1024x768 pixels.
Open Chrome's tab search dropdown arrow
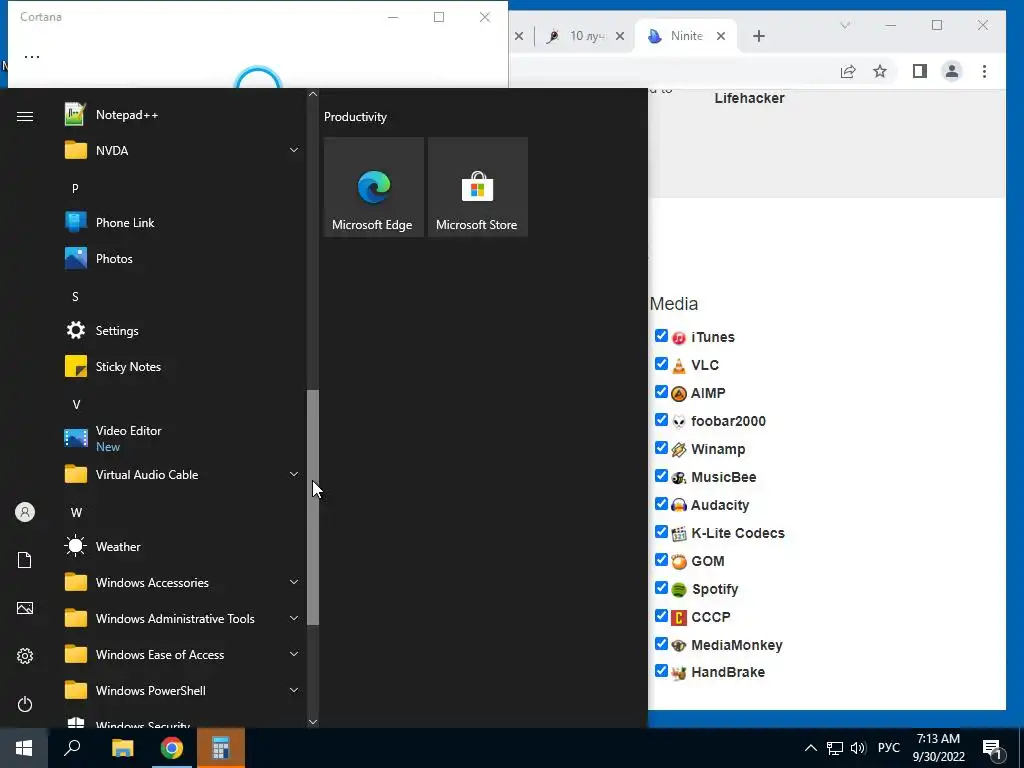point(845,25)
